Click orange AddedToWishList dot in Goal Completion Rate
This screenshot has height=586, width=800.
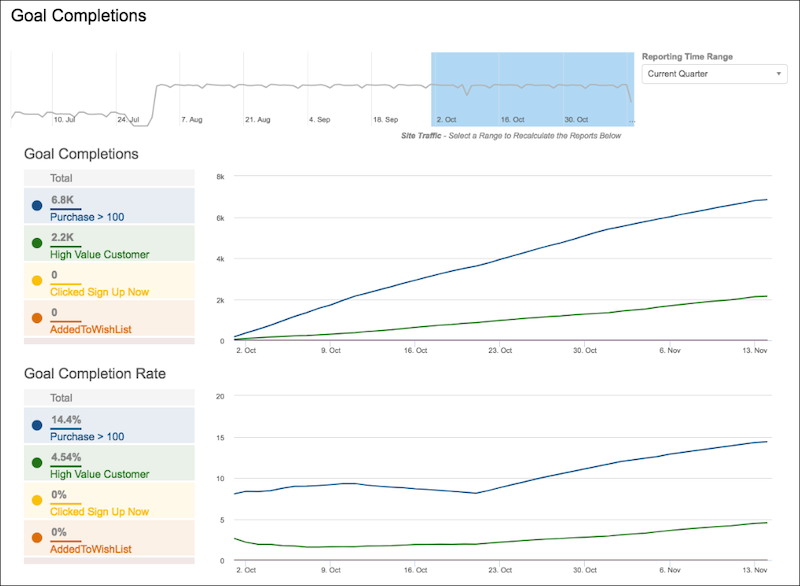point(37,538)
